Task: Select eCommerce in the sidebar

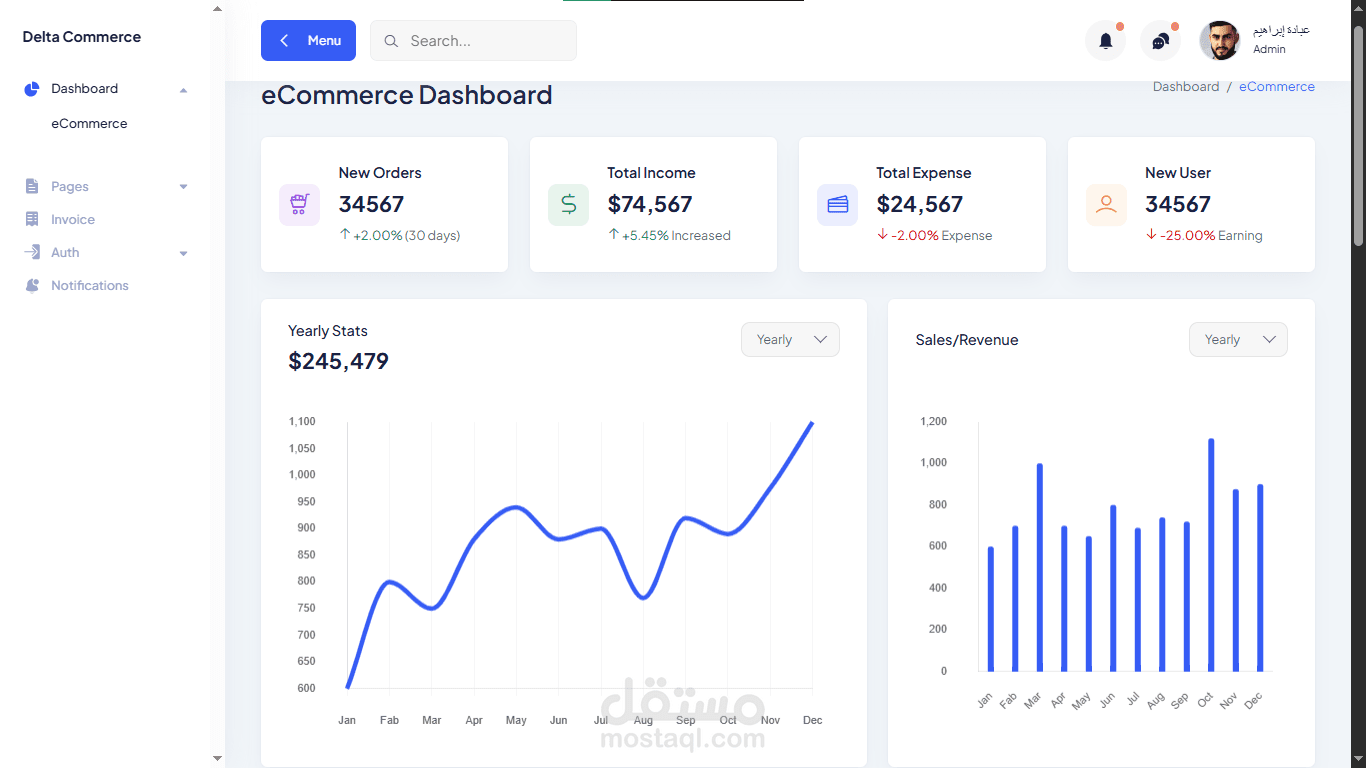Action: (89, 124)
